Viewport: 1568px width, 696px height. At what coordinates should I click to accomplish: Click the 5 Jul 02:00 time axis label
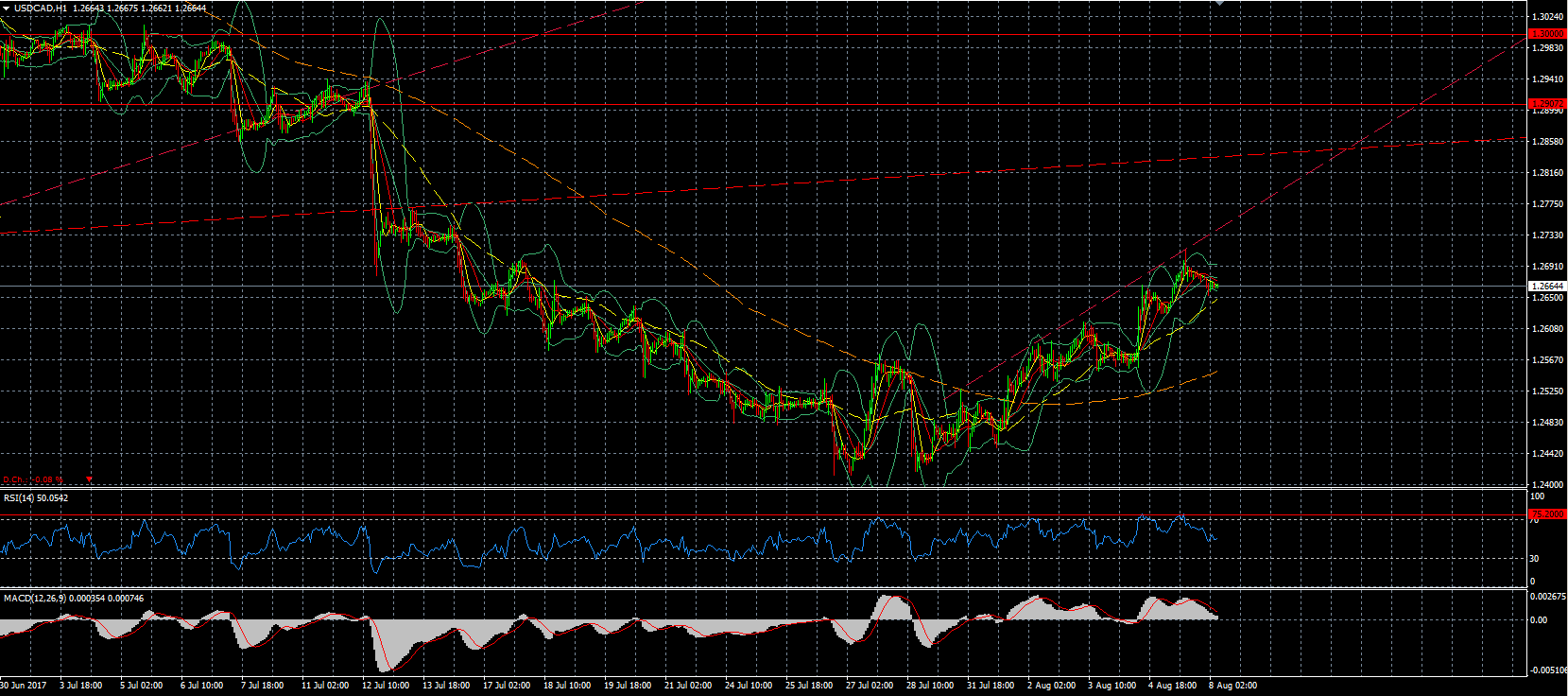click(142, 686)
